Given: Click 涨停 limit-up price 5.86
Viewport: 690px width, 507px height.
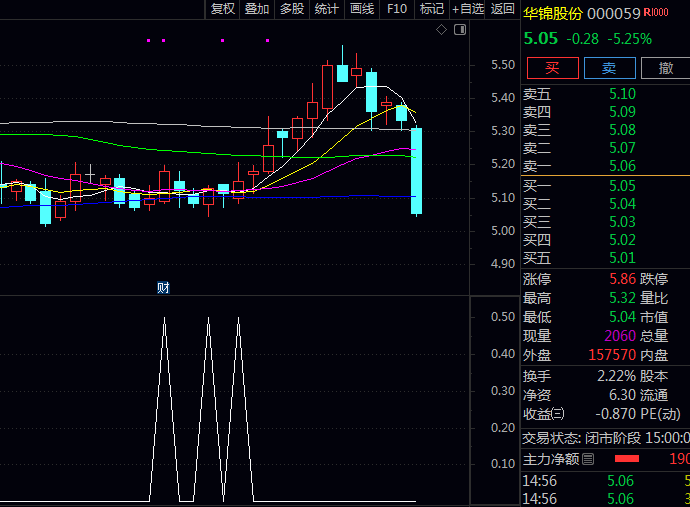Looking at the screenshot, I should [623, 279].
